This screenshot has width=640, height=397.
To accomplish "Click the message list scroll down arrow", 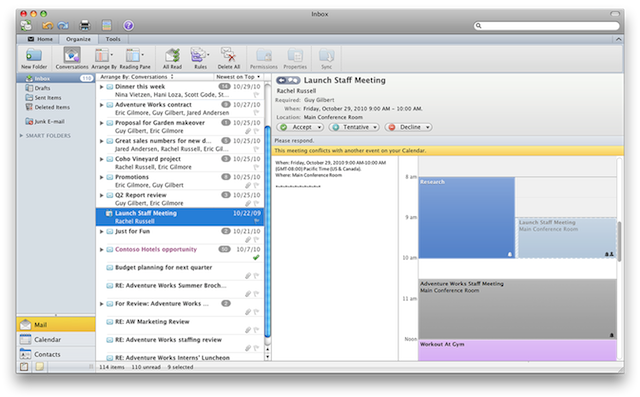I will pos(268,357).
